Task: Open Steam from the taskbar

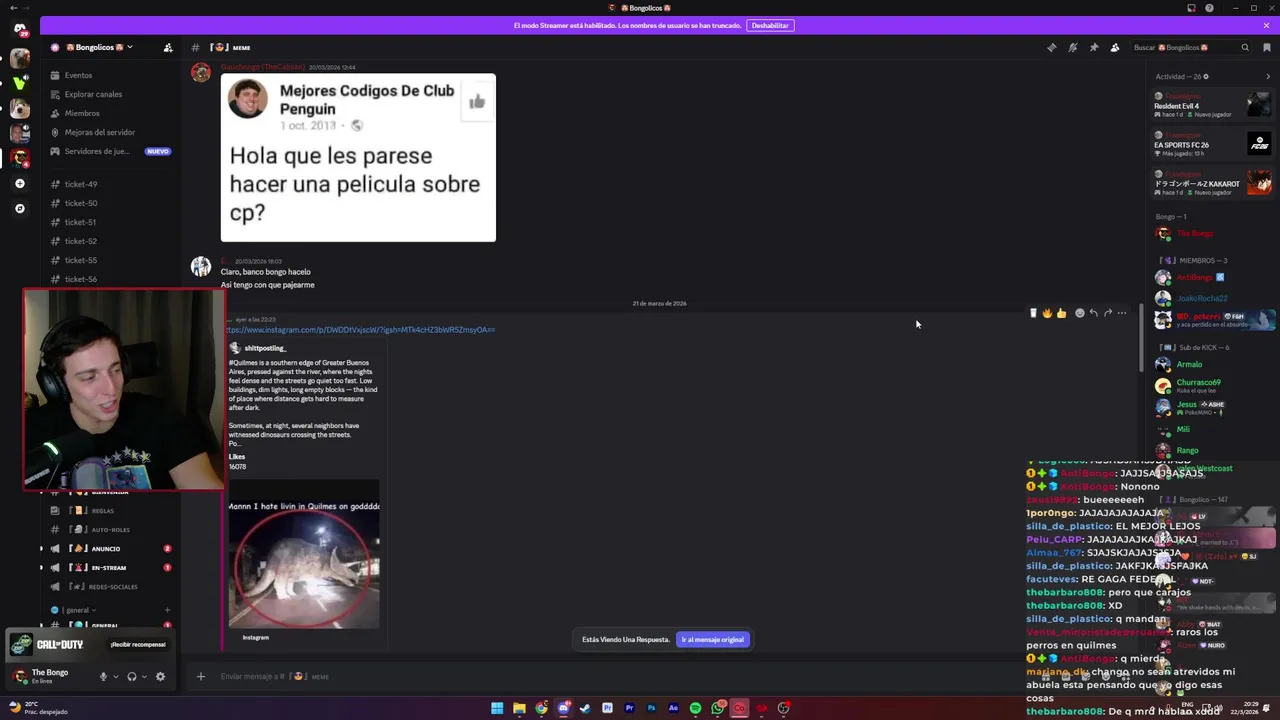Action: click(585, 708)
